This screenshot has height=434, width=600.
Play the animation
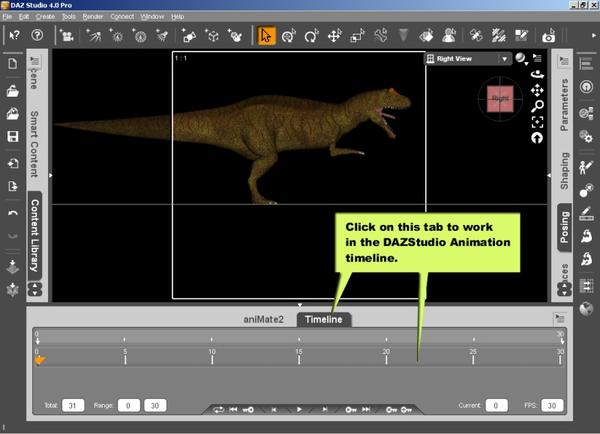click(x=299, y=410)
